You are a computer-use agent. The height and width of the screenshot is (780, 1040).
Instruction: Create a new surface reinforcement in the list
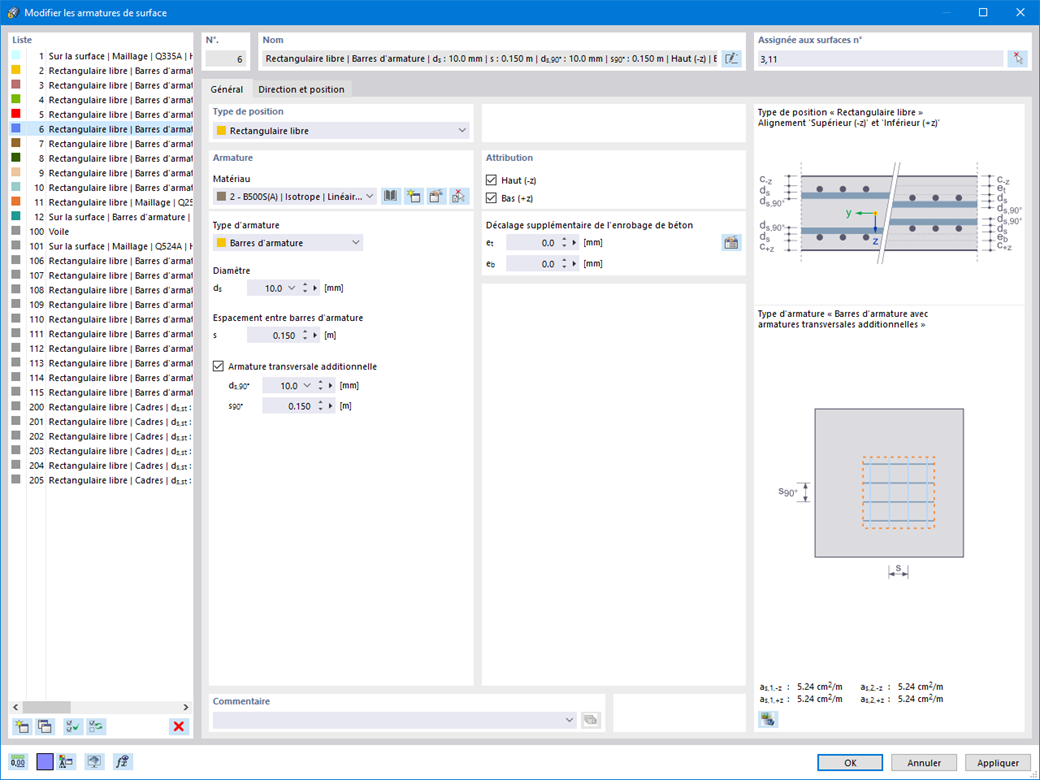coord(22,726)
